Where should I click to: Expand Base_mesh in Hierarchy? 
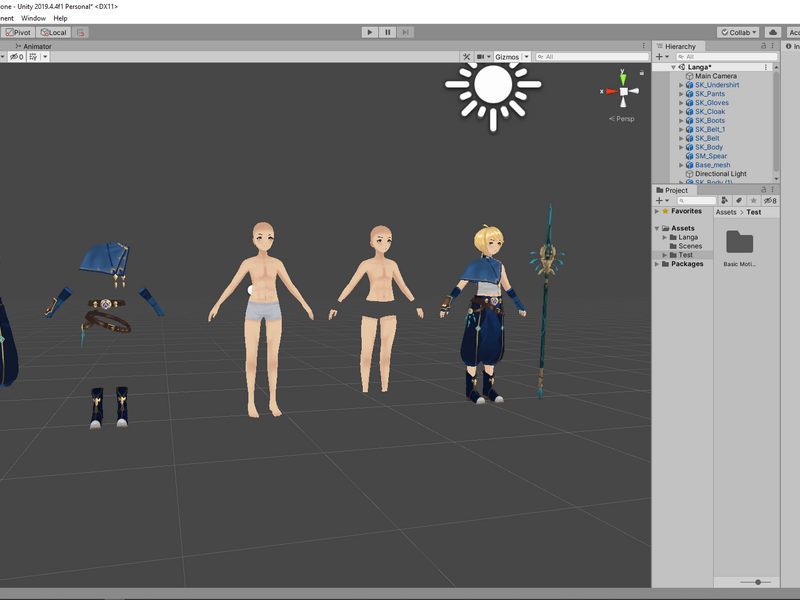681,165
